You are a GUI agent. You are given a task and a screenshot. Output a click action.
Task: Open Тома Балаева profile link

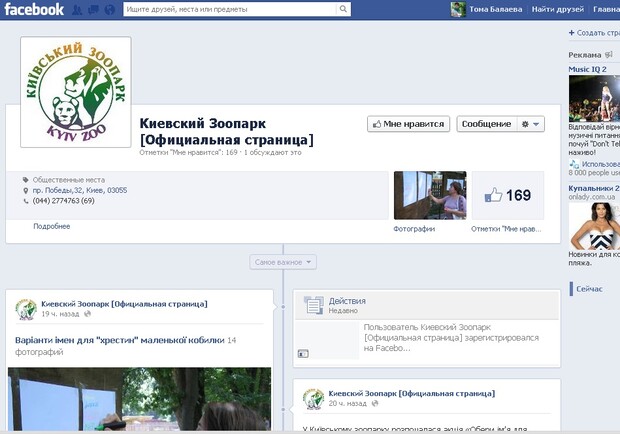pos(495,9)
